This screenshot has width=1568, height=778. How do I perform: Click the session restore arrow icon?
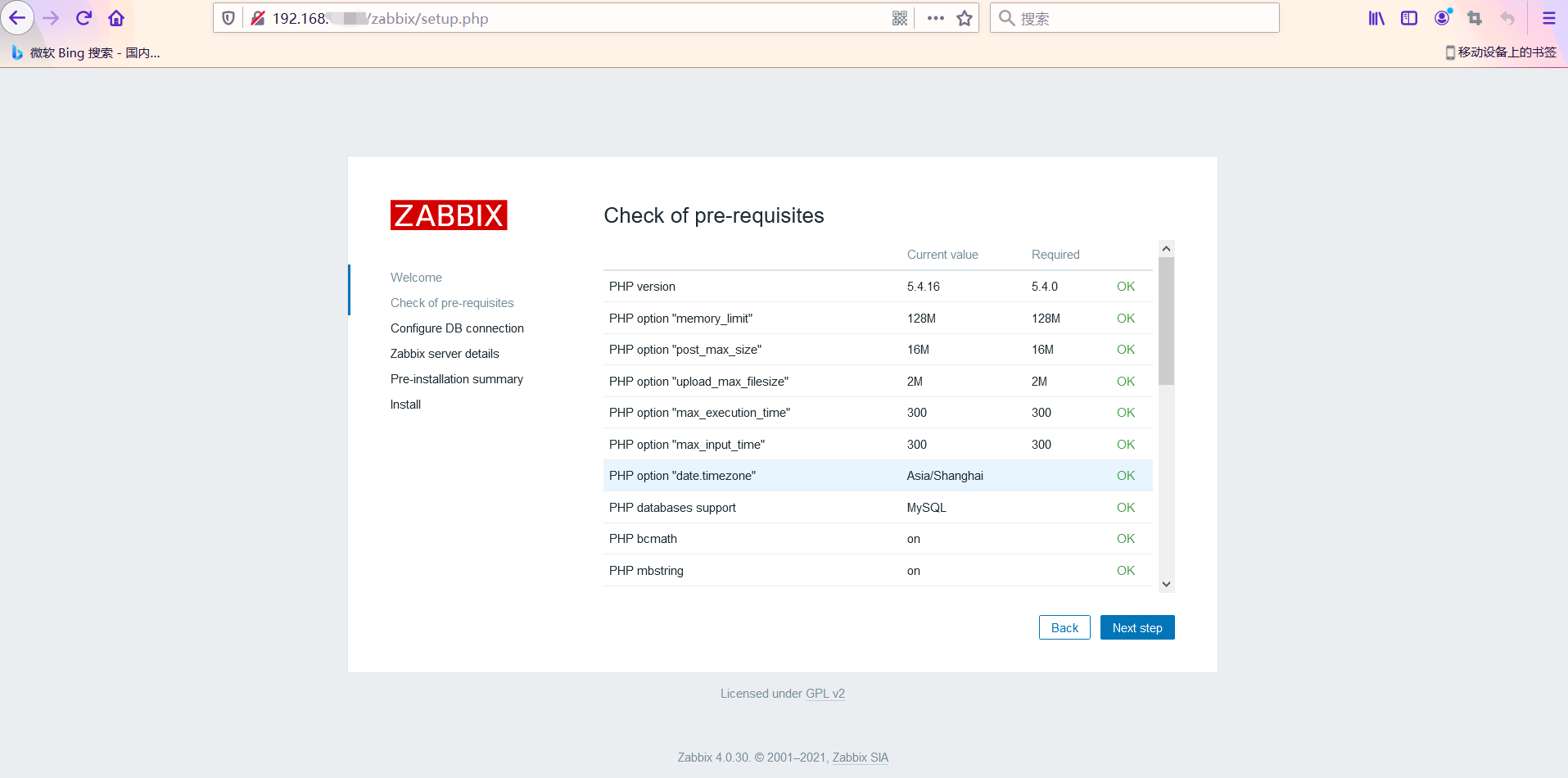(1507, 17)
